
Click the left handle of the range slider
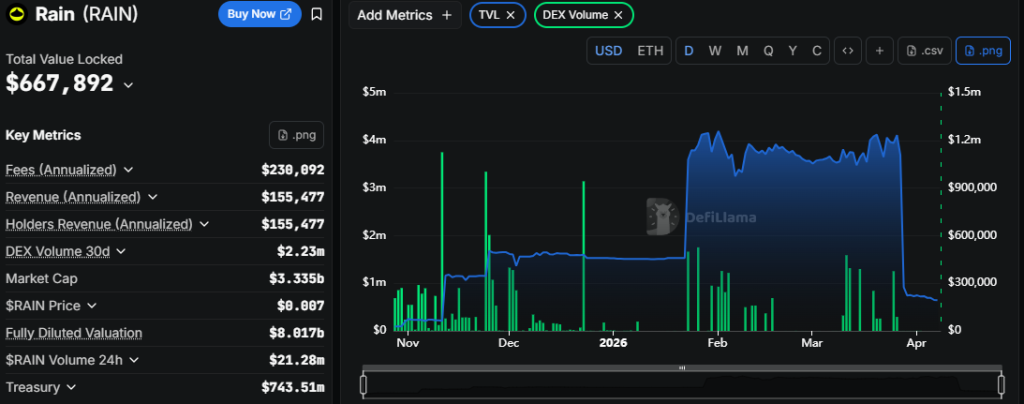tap(364, 384)
